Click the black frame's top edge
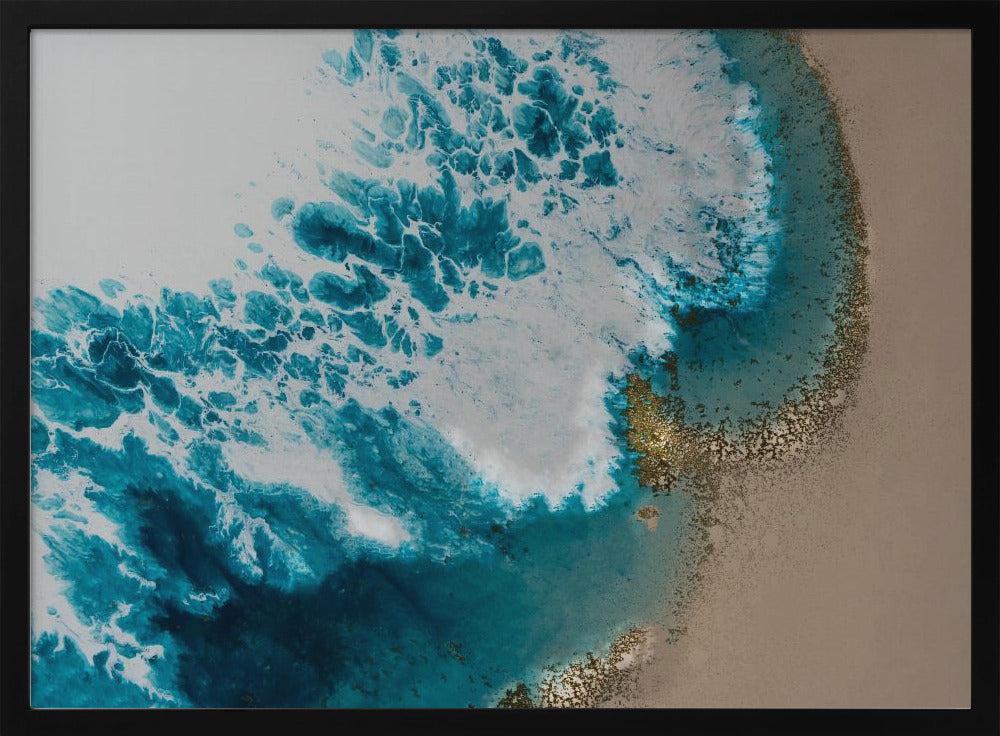 pos(500,12)
